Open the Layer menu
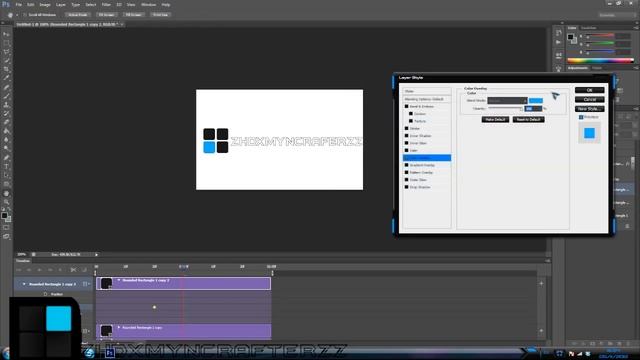Screen dimensions: 640x360 pos(60,4)
